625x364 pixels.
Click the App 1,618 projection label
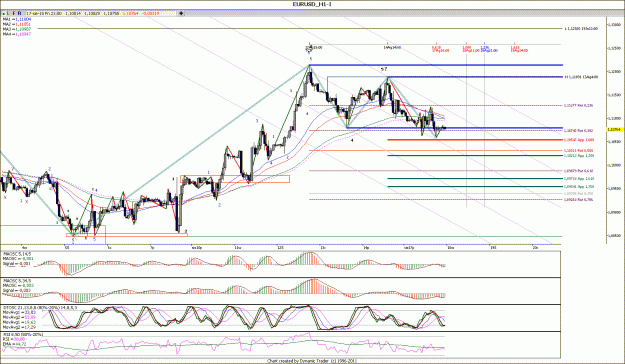[579, 179]
